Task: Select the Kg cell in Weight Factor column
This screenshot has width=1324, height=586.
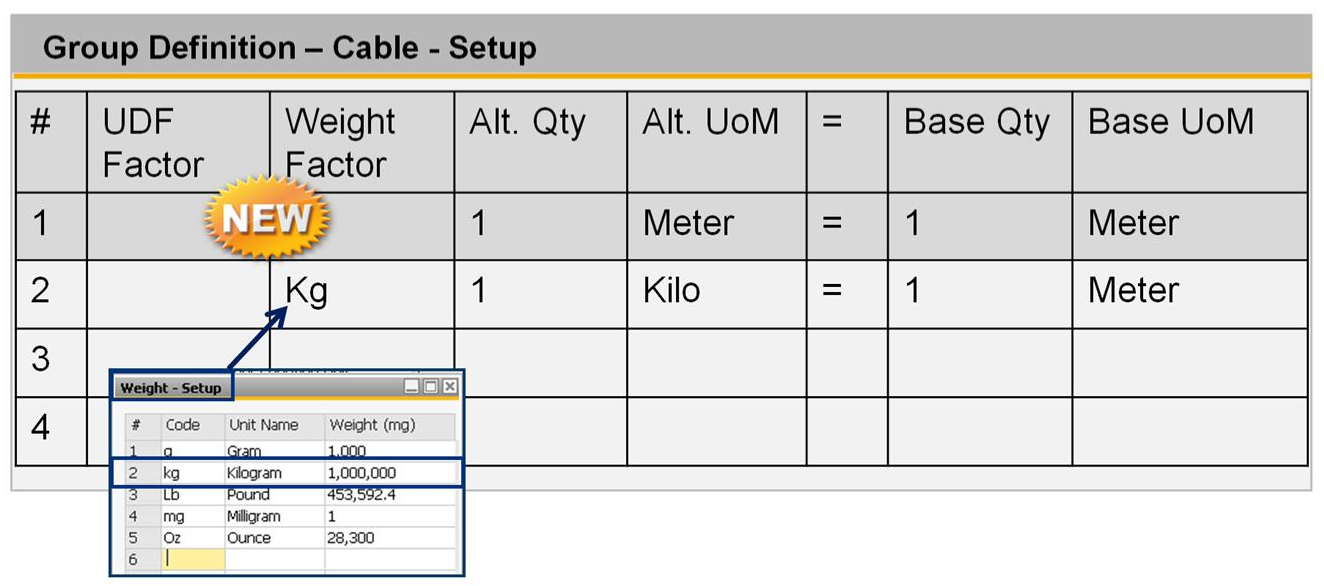Action: [x=305, y=290]
